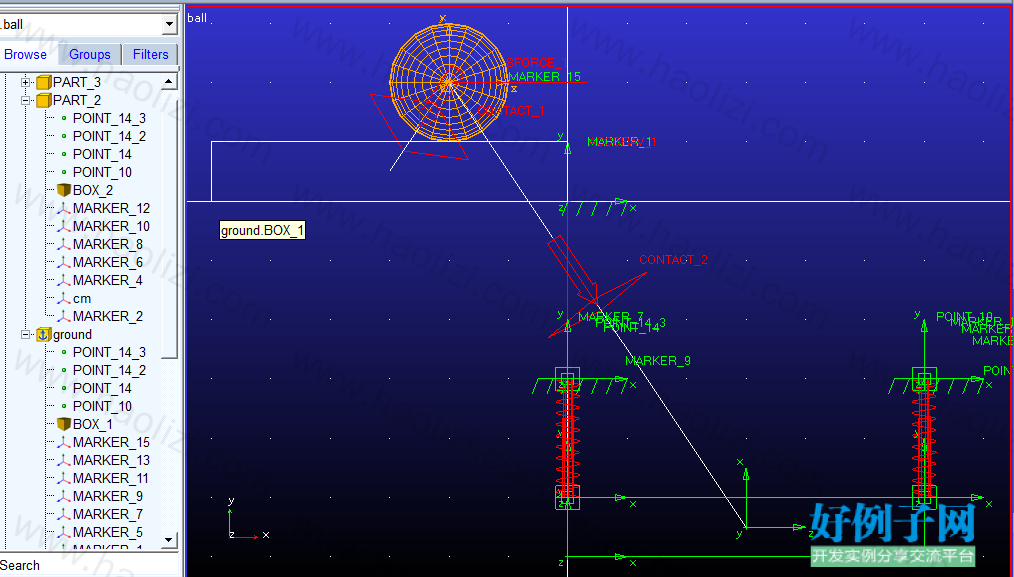This screenshot has width=1014, height=577.
Task: Select the PART_3 part cube icon
Action: (x=43, y=82)
